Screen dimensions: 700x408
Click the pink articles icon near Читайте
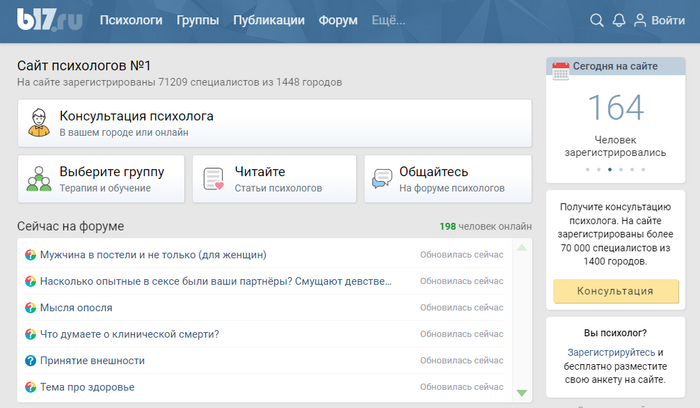[213, 179]
